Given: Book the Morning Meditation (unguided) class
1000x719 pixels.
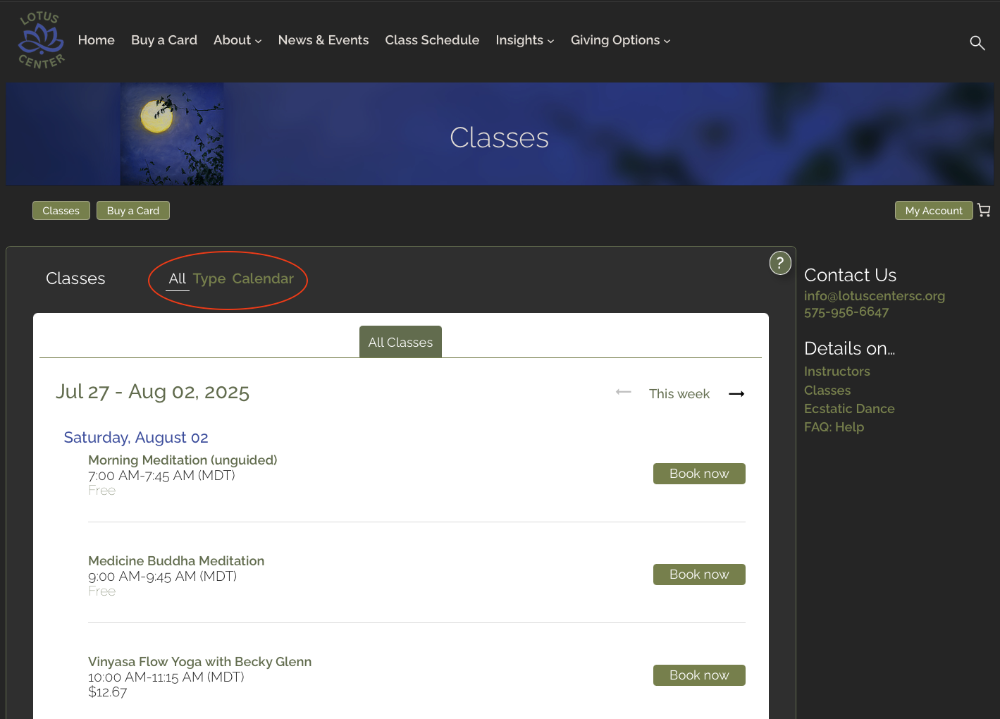Looking at the screenshot, I should click(x=699, y=474).
